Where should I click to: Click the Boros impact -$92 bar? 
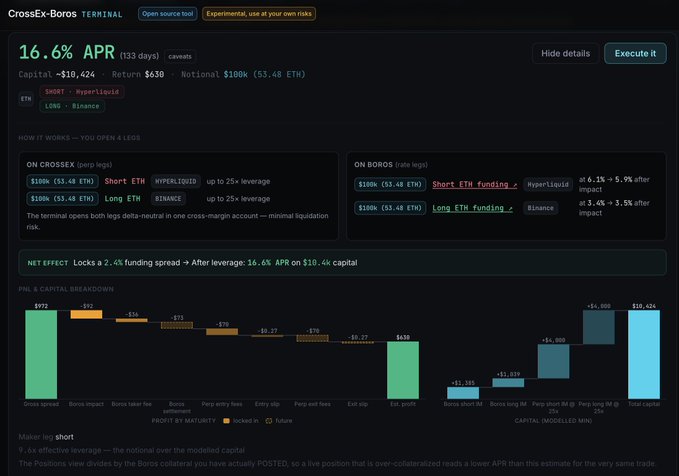tap(87, 314)
